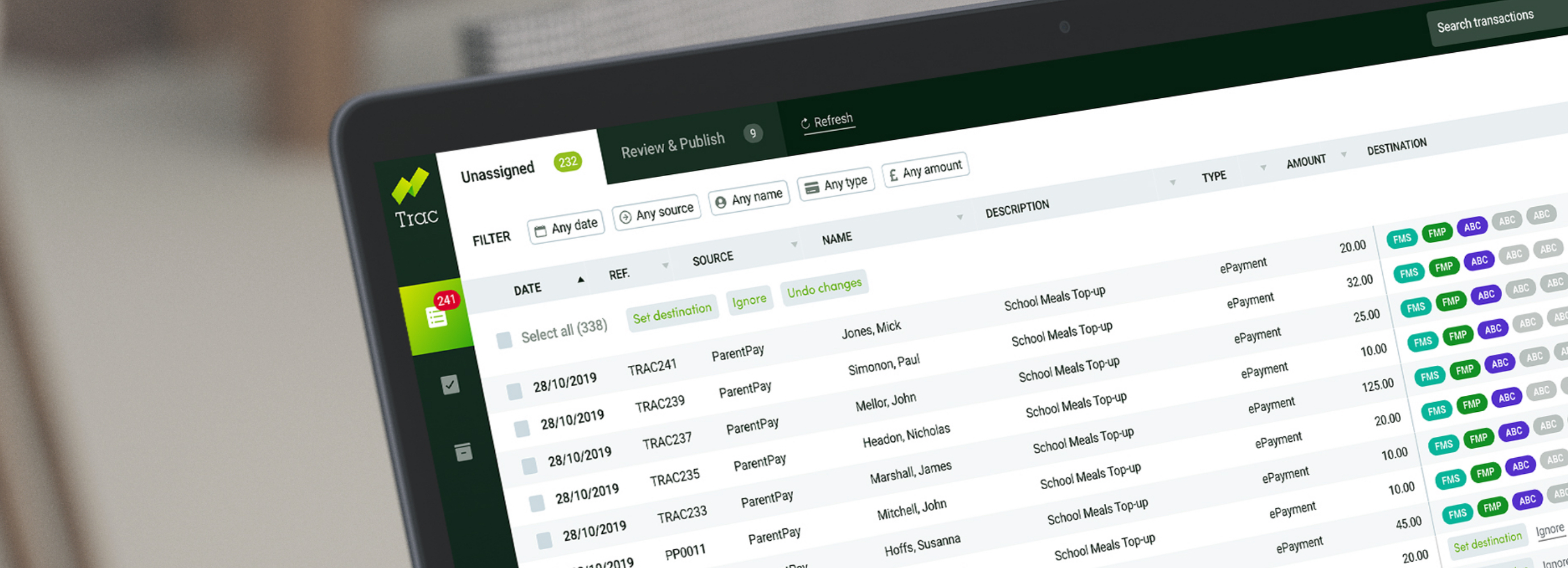
Task: Tick the checkbox for TRAC233 row
Action: [544, 540]
